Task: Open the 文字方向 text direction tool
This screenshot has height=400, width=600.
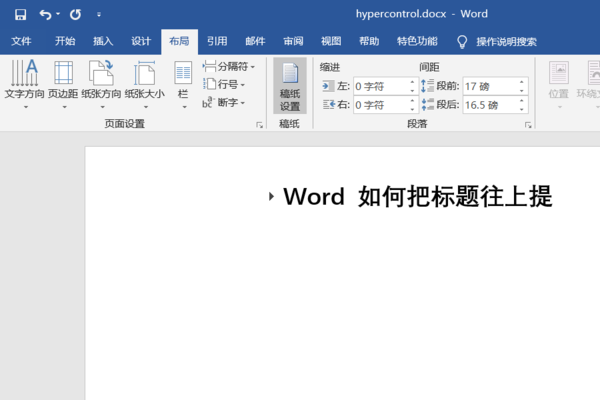Action: (x=27, y=80)
